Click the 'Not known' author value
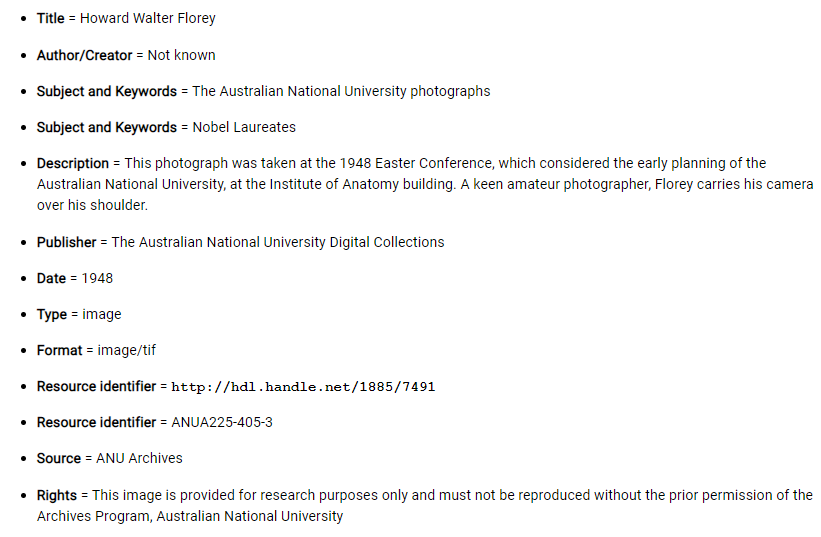The height and width of the screenshot is (537, 821). tap(181, 55)
